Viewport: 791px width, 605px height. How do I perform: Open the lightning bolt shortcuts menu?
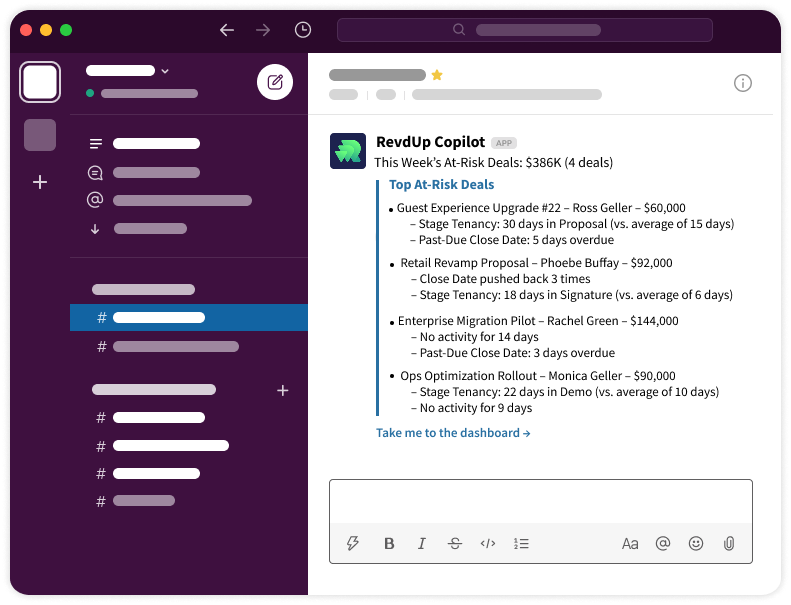[x=353, y=543]
